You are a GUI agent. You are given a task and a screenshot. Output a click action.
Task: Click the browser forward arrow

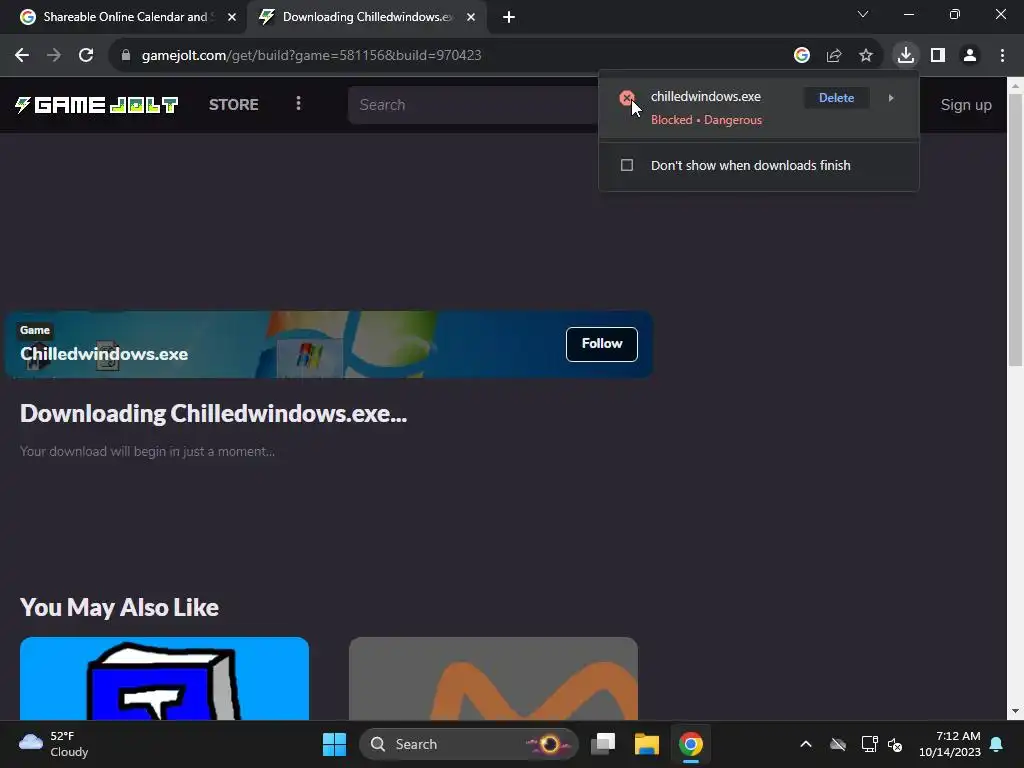pyautogui.click(x=54, y=56)
